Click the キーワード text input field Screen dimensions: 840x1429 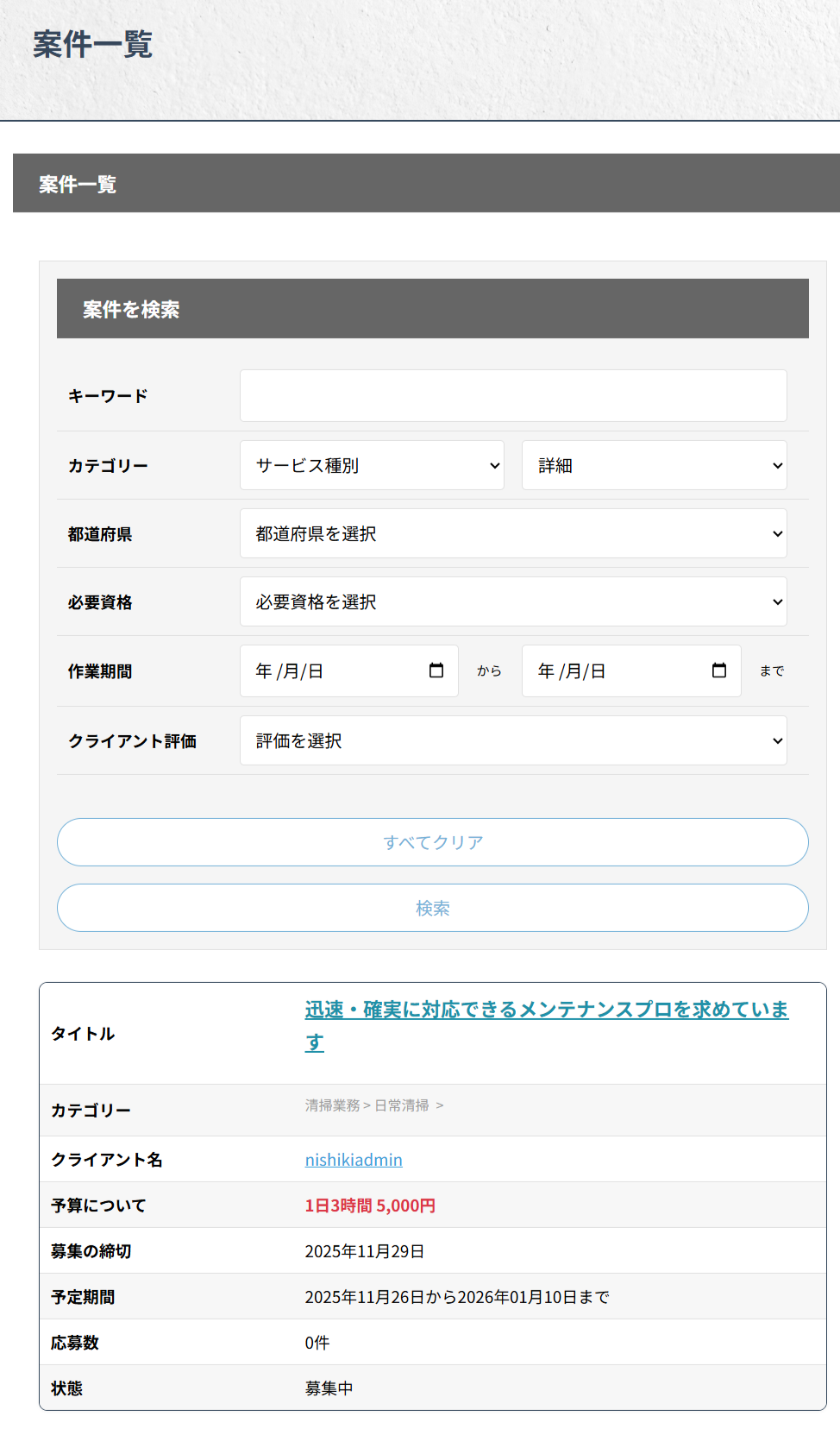(x=513, y=396)
